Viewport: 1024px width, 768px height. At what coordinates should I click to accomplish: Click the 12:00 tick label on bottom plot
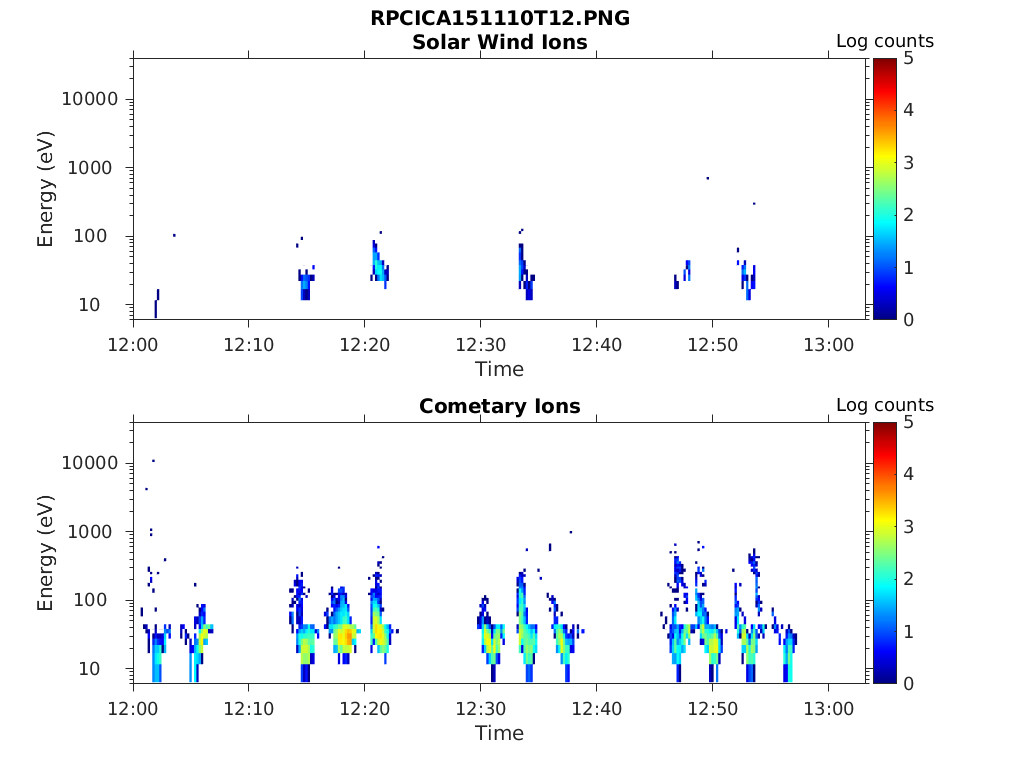coord(133,709)
